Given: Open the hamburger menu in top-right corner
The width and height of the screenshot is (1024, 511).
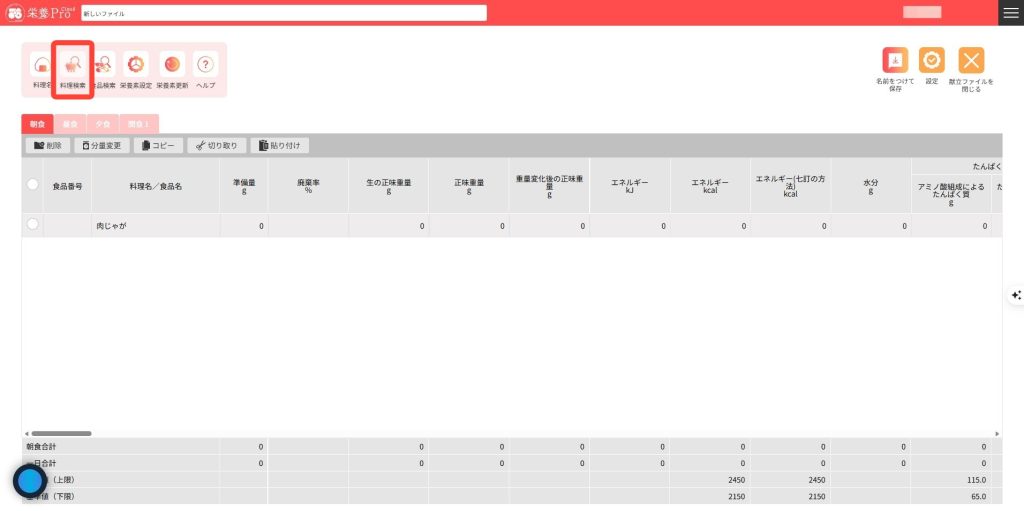Looking at the screenshot, I should tap(1011, 12).
